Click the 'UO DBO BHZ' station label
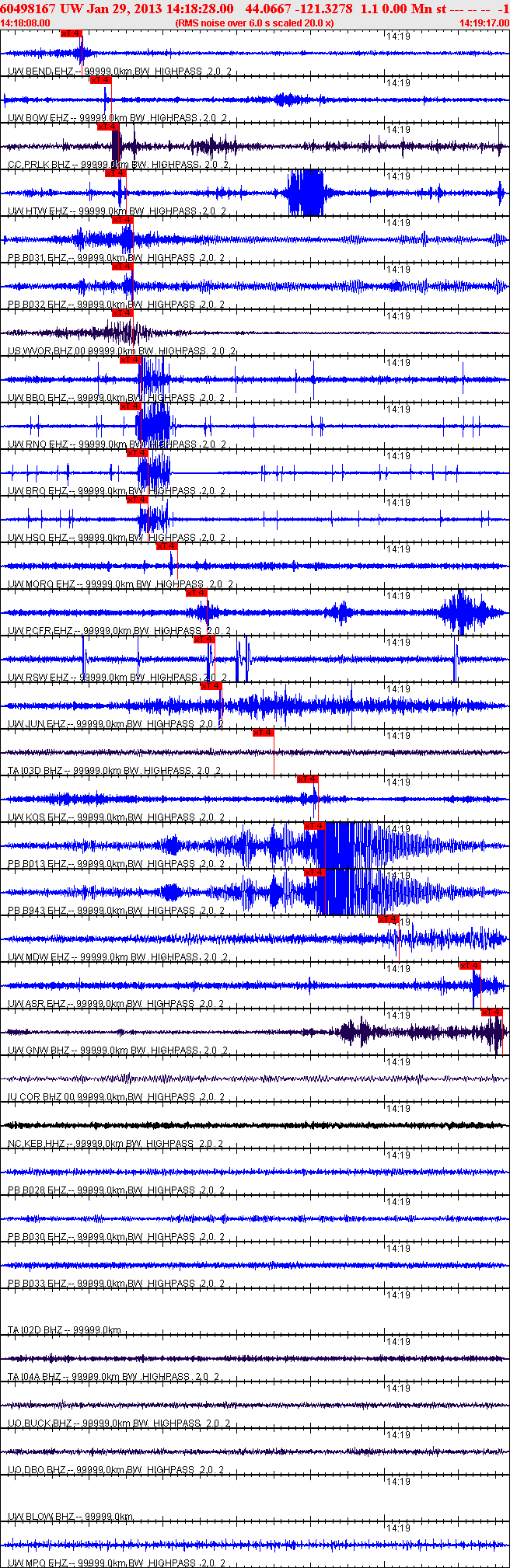 (x=38, y=1470)
